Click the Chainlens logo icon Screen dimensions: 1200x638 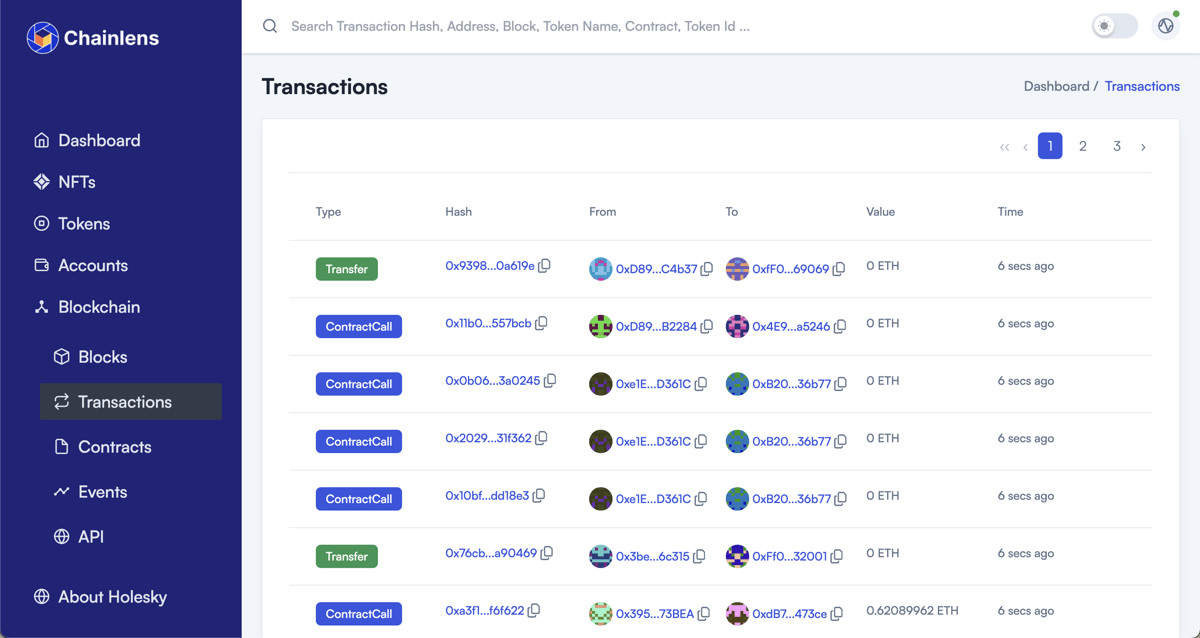pos(42,38)
